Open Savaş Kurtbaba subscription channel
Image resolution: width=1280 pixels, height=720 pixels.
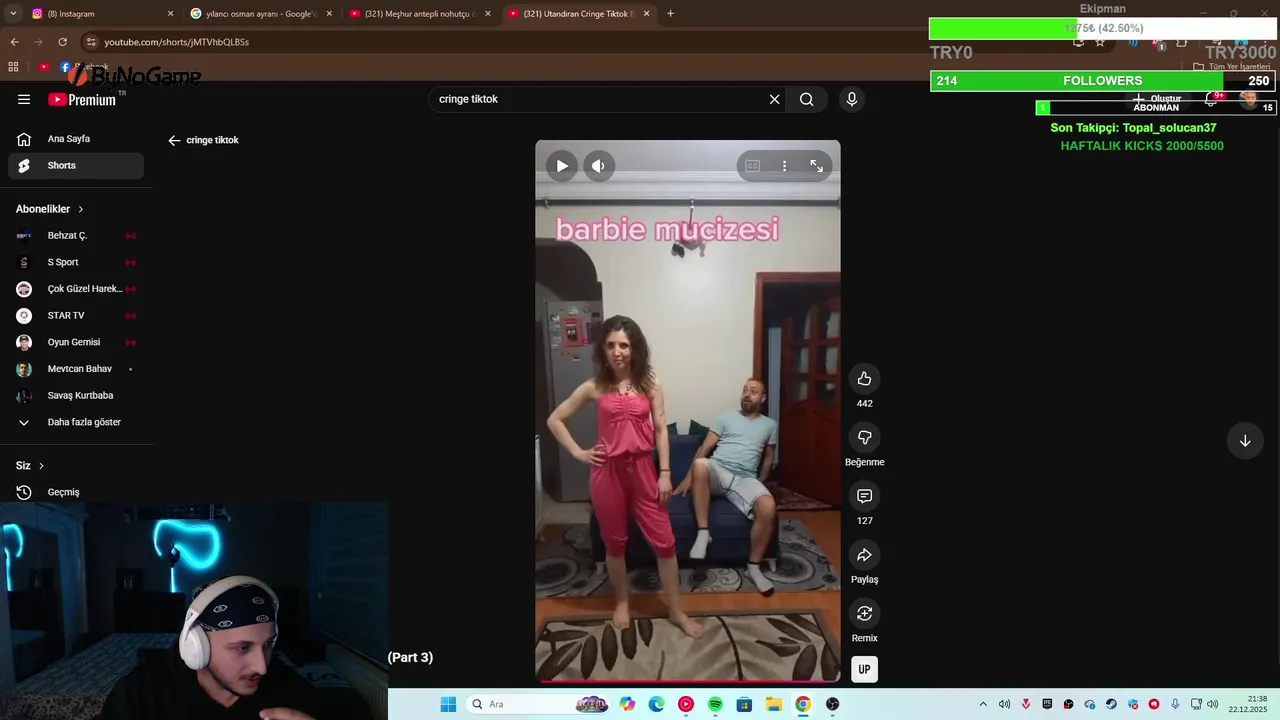[76, 395]
